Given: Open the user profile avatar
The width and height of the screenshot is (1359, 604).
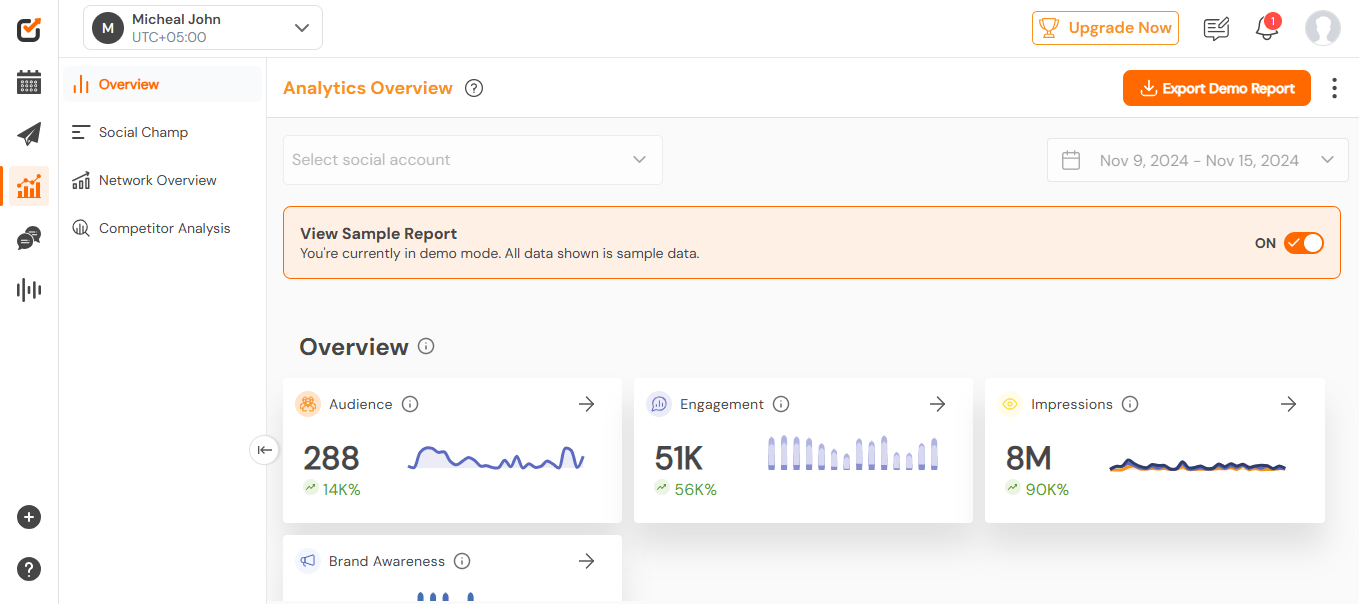Looking at the screenshot, I should [1322, 28].
